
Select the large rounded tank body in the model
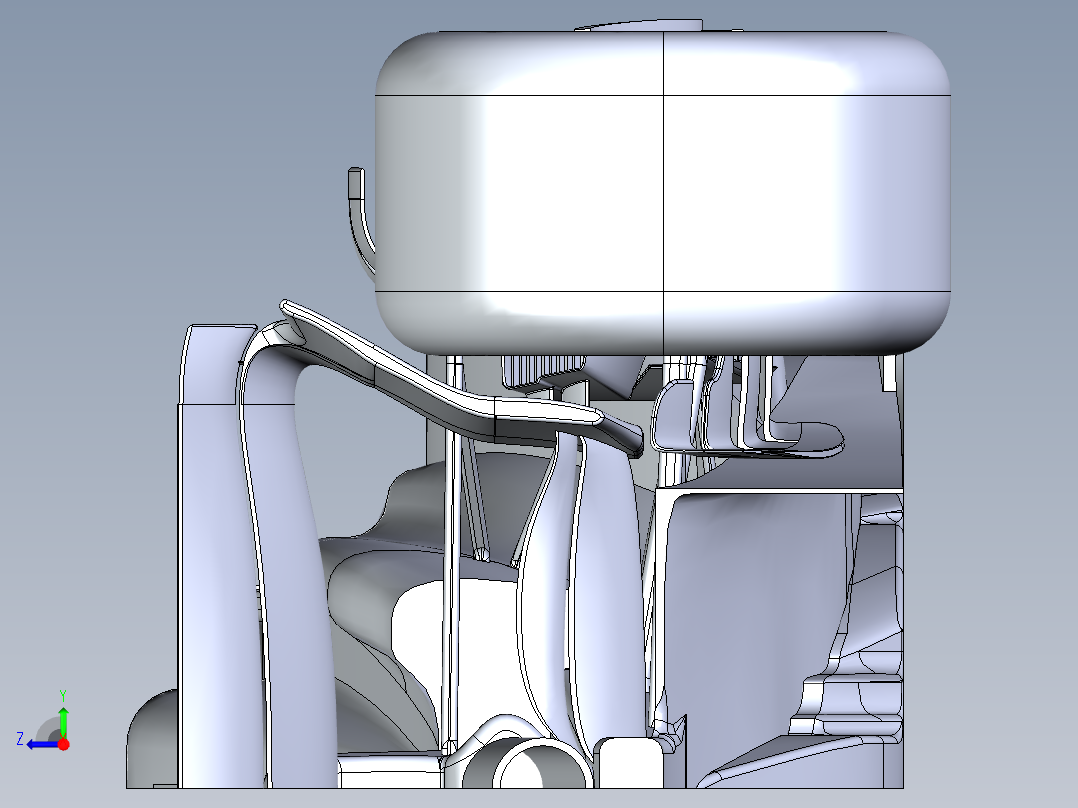coord(663,193)
